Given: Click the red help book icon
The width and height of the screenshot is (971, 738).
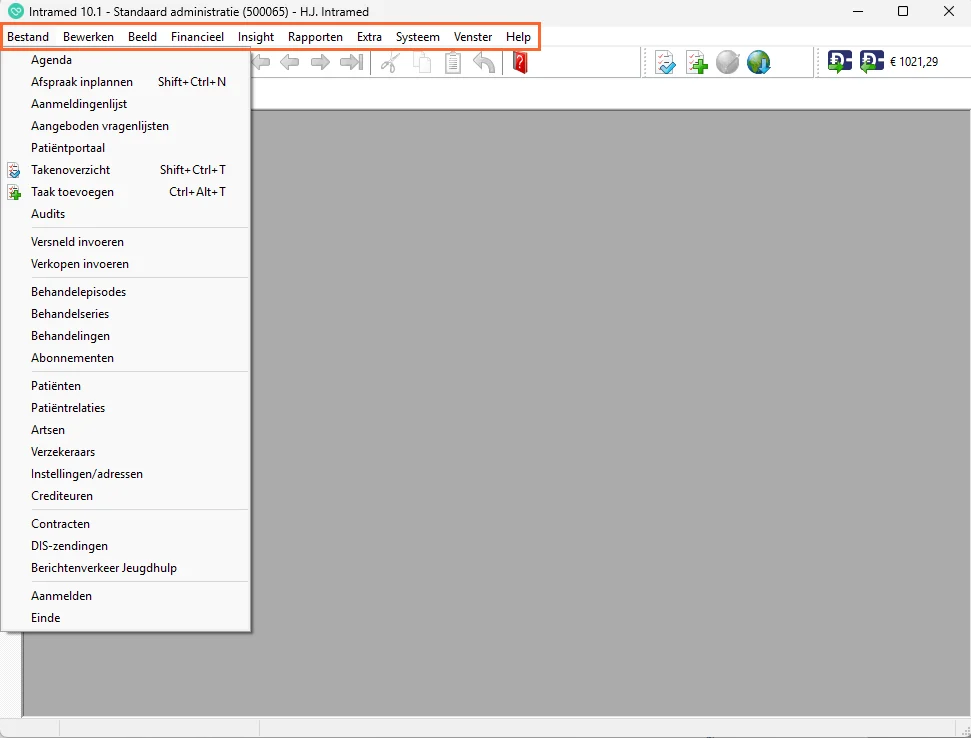Looking at the screenshot, I should point(520,63).
